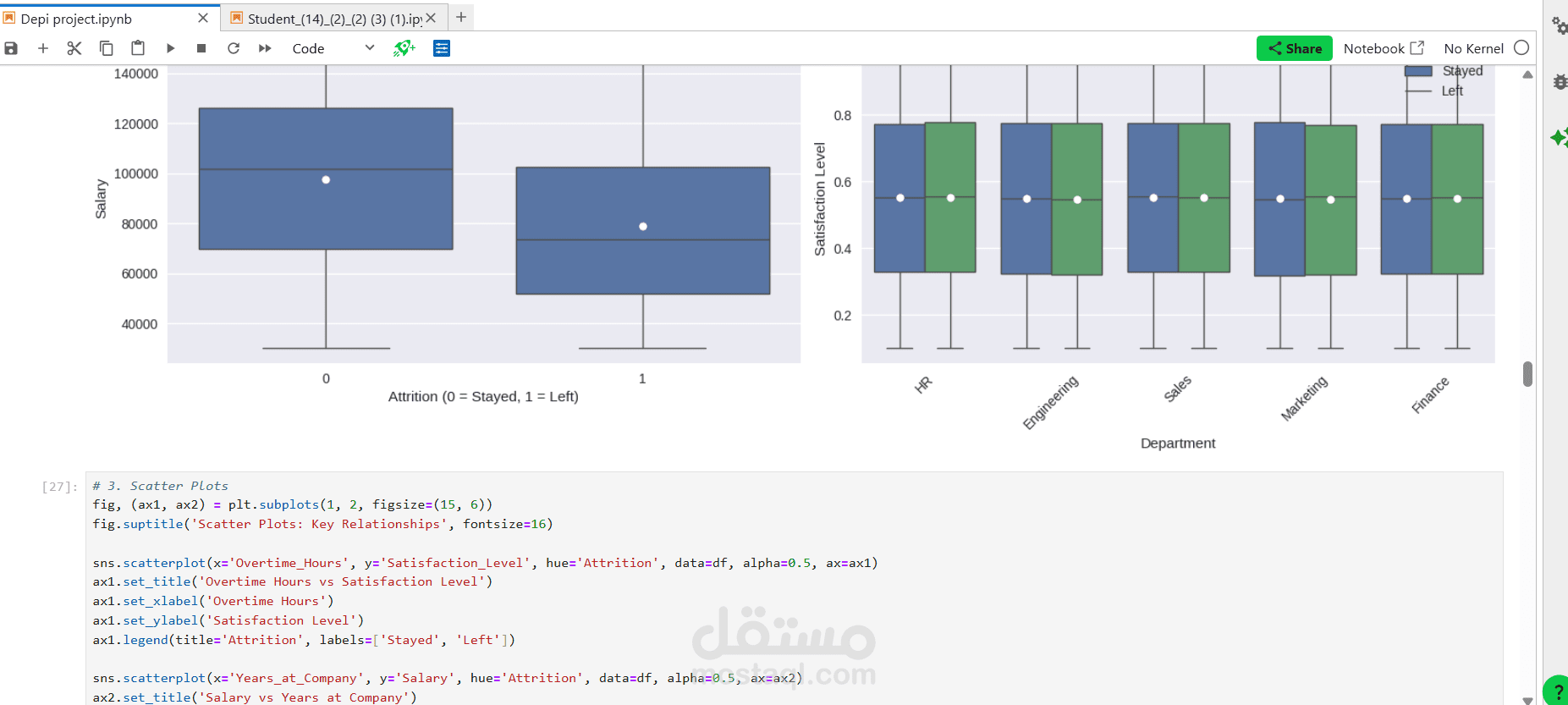Image resolution: width=1568 pixels, height=705 pixels.
Task: Click the green rocket icon in toolbar
Action: pos(404,48)
